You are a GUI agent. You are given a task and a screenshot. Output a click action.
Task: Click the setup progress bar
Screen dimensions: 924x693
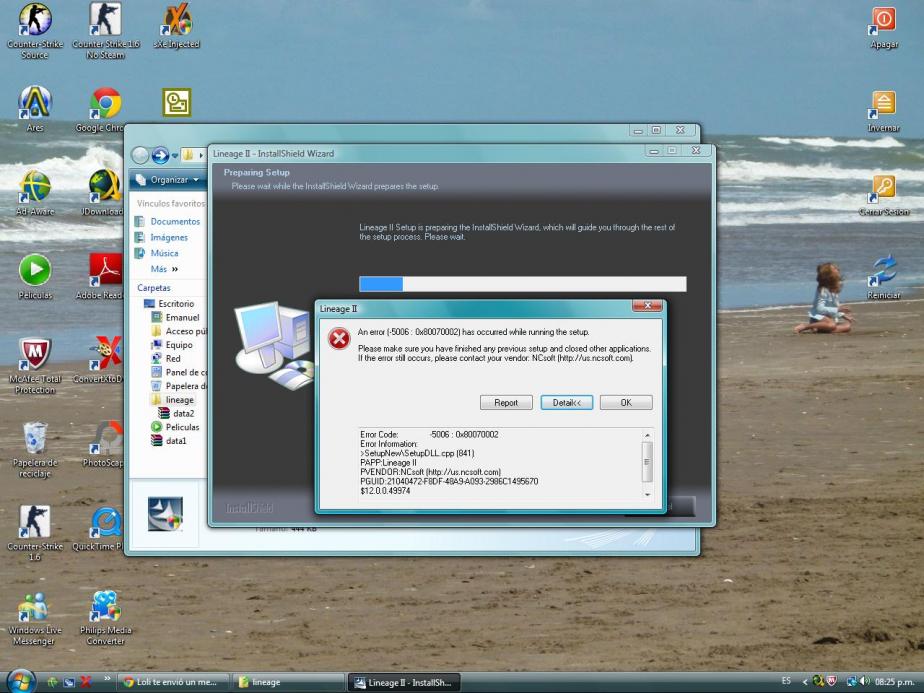click(523, 284)
